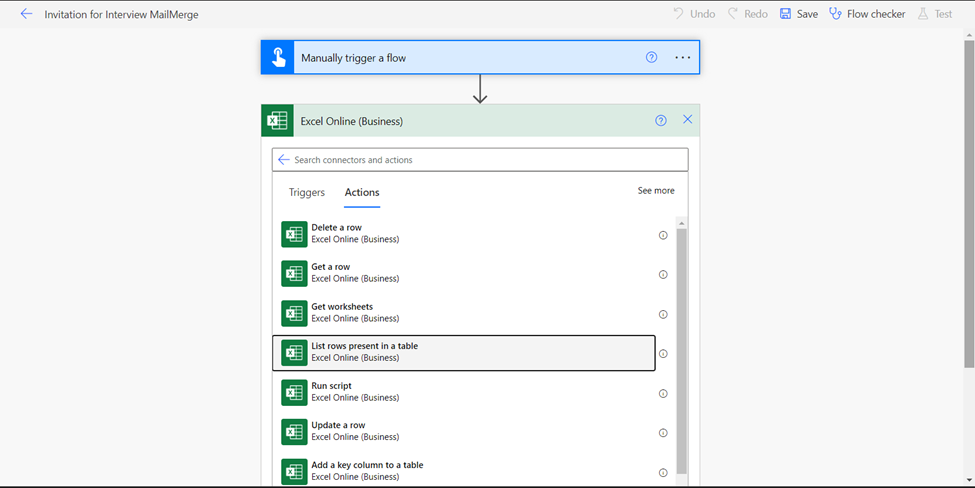Click the actions list scrollbar thumb
975x488 pixels.
click(682, 351)
